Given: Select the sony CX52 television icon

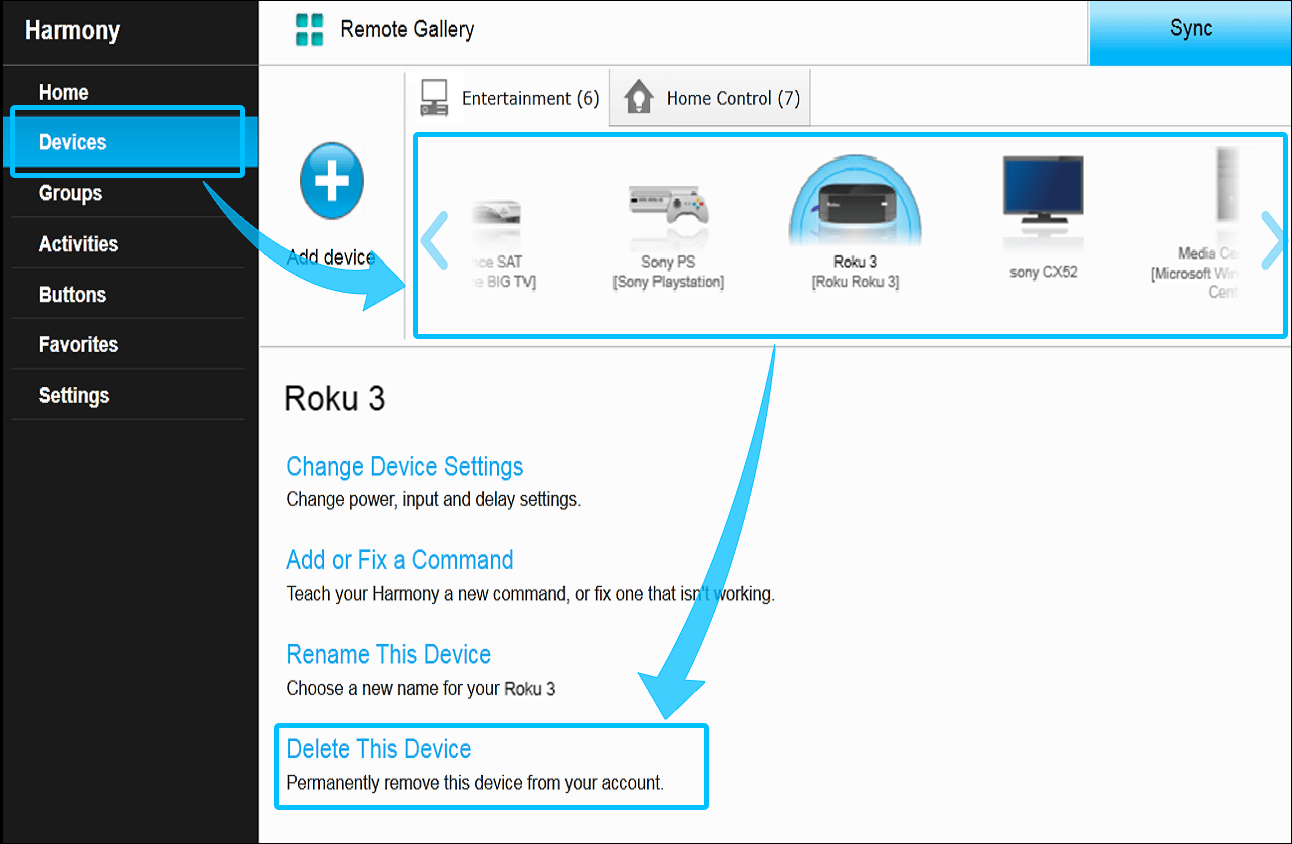Looking at the screenshot, I should 1043,190.
